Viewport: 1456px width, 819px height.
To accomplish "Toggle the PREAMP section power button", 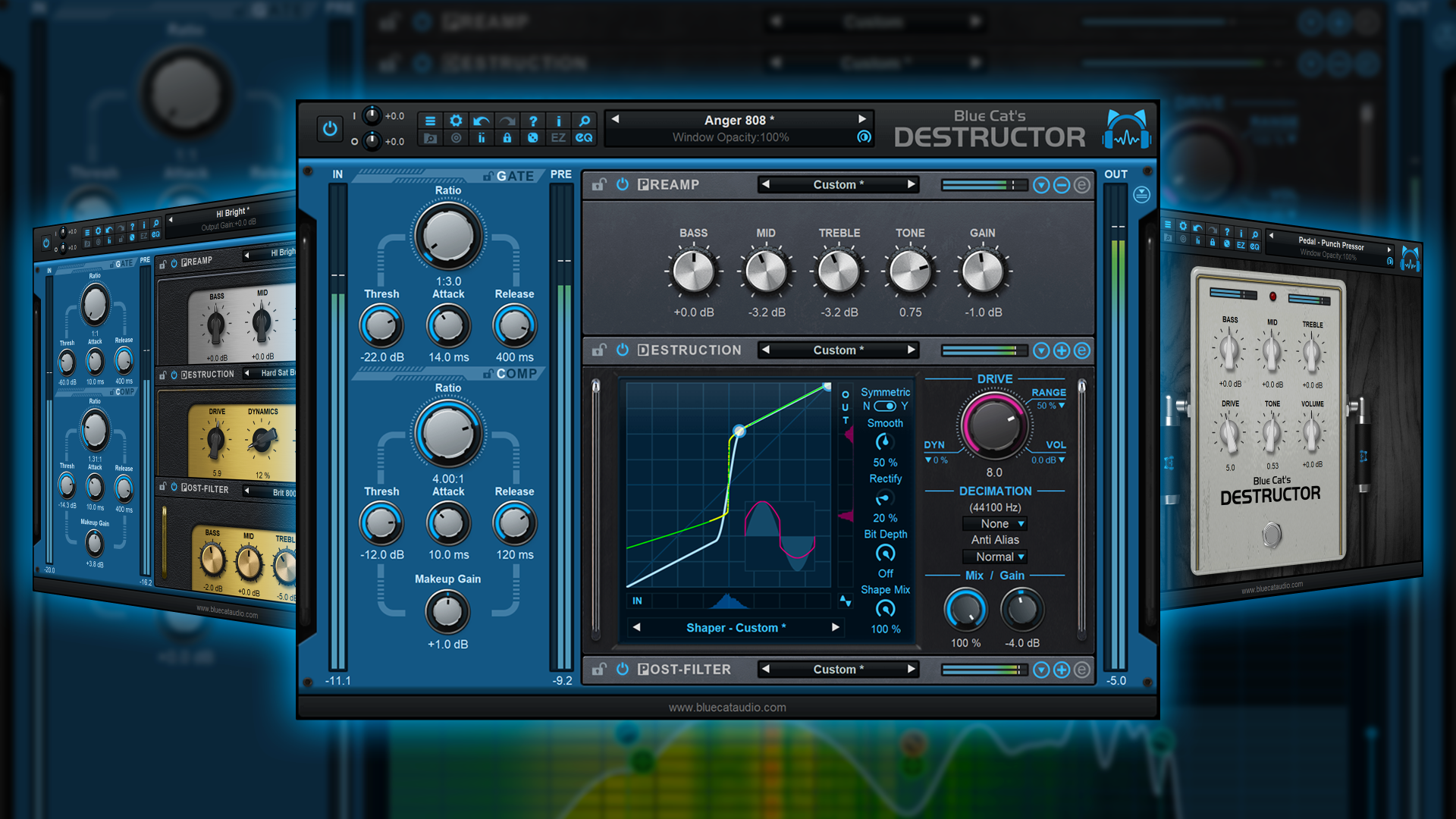I will (x=622, y=184).
